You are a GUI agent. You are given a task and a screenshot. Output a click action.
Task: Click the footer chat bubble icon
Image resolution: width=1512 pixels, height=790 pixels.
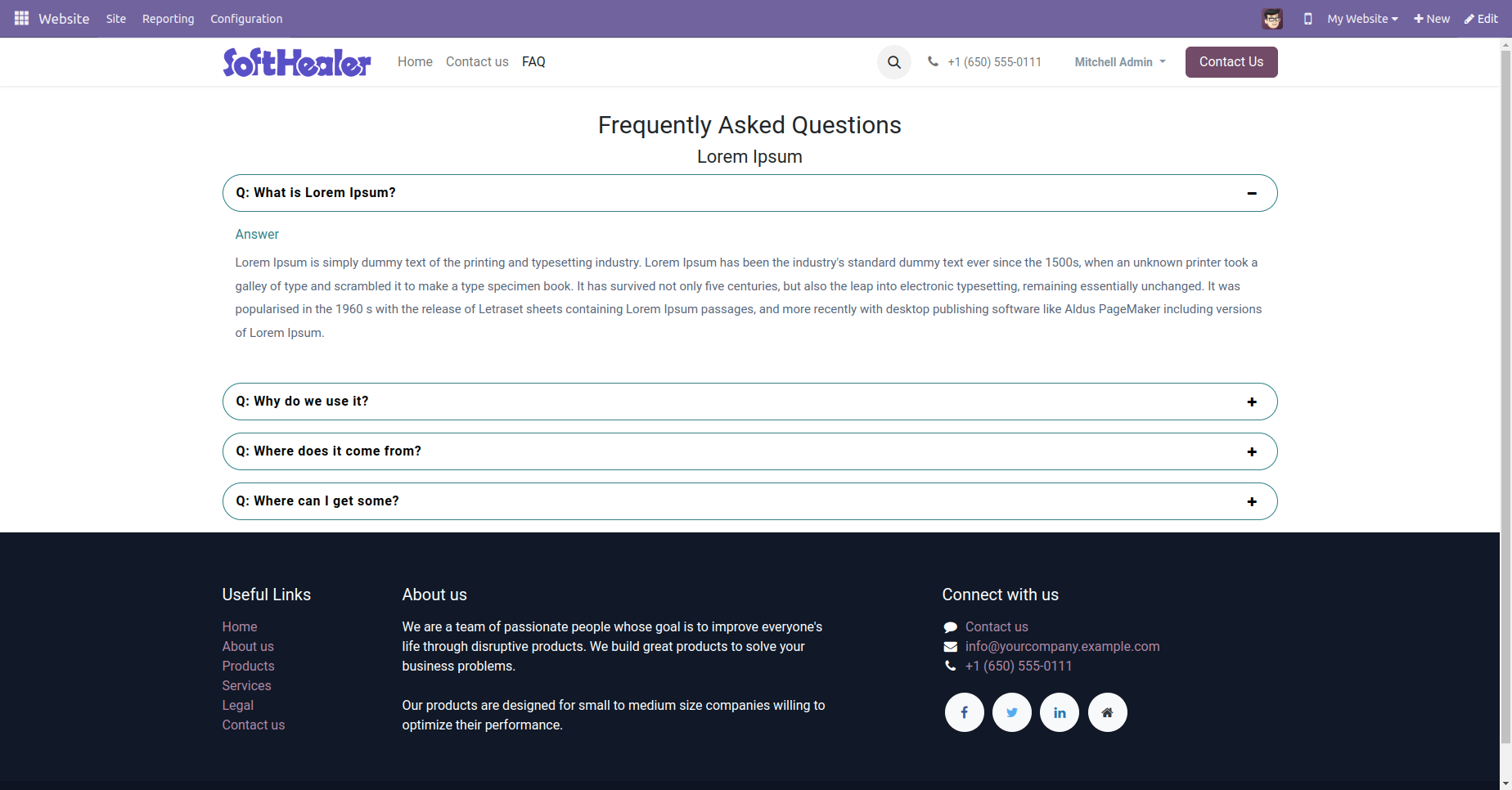tap(950, 627)
